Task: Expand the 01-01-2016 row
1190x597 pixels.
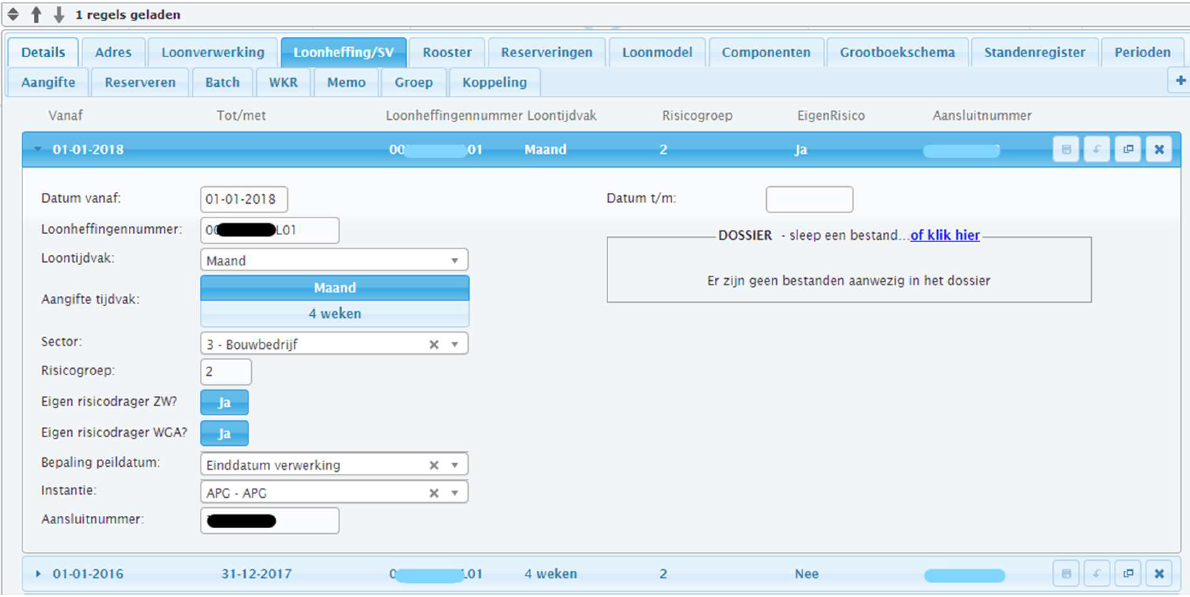Action: pyautogui.click(x=39, y=574)
